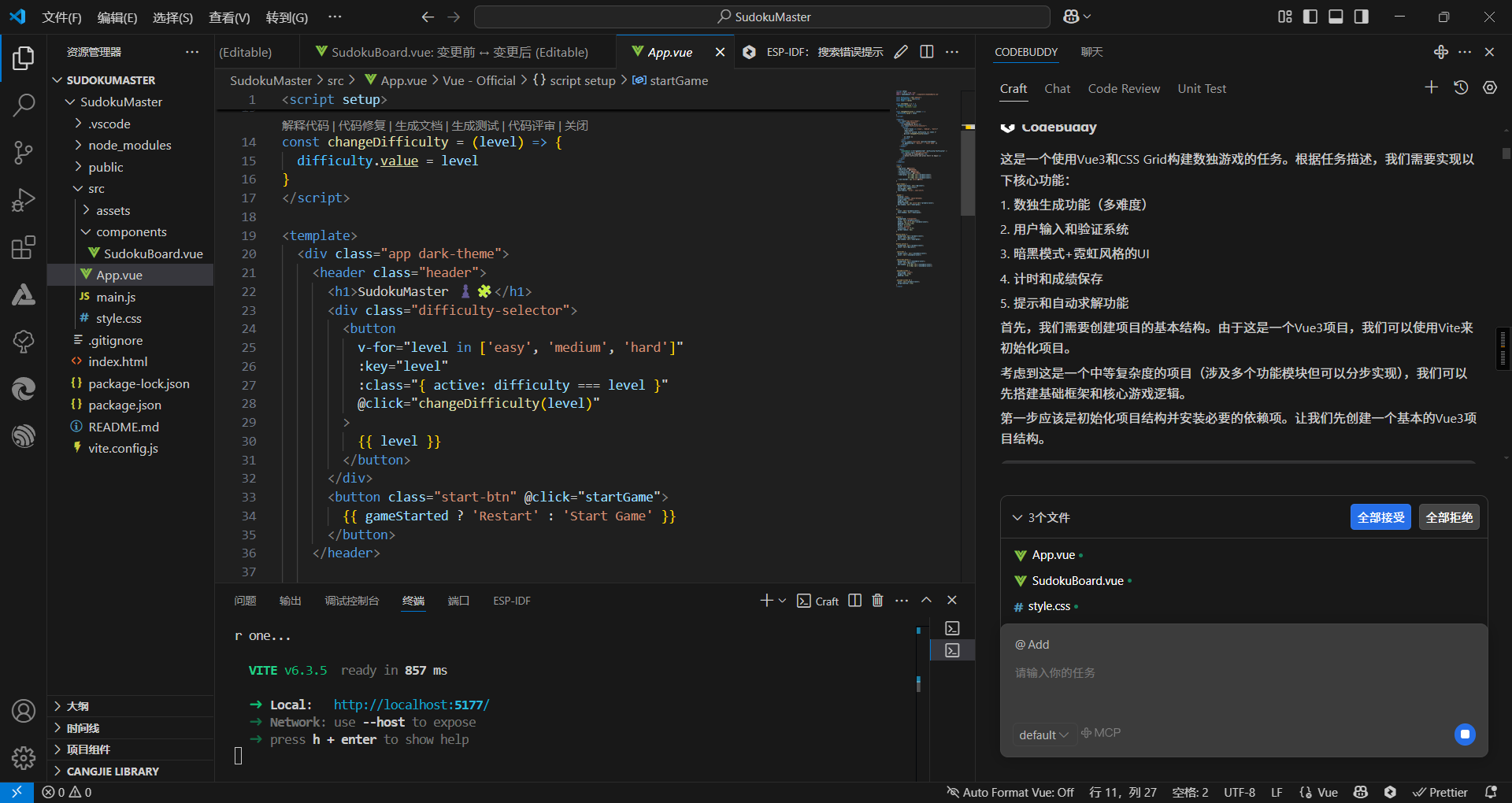
Task: Click the MCP button in the chat input
Action: pos(1101,733)
